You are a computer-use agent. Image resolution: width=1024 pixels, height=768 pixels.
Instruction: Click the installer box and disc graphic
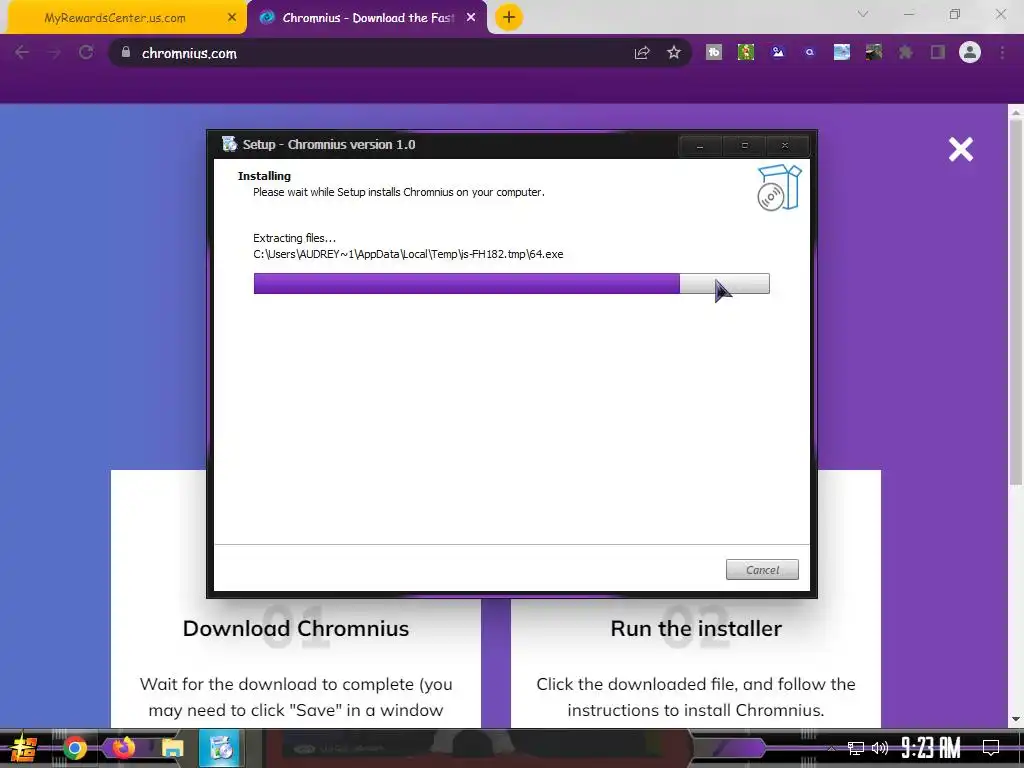(x=778, y=188)
